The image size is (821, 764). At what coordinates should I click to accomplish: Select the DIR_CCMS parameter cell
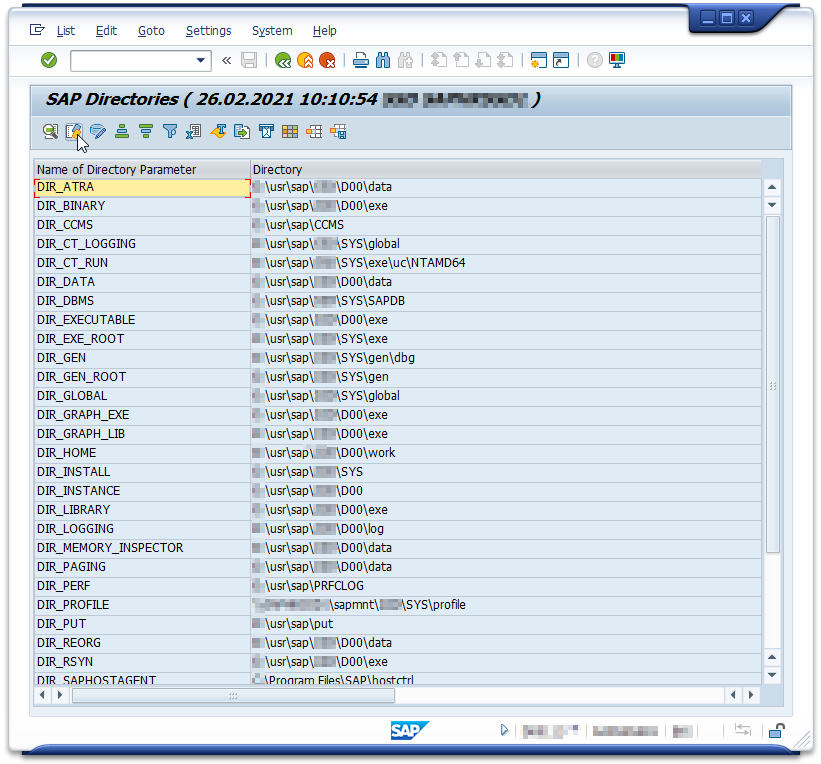142,225
